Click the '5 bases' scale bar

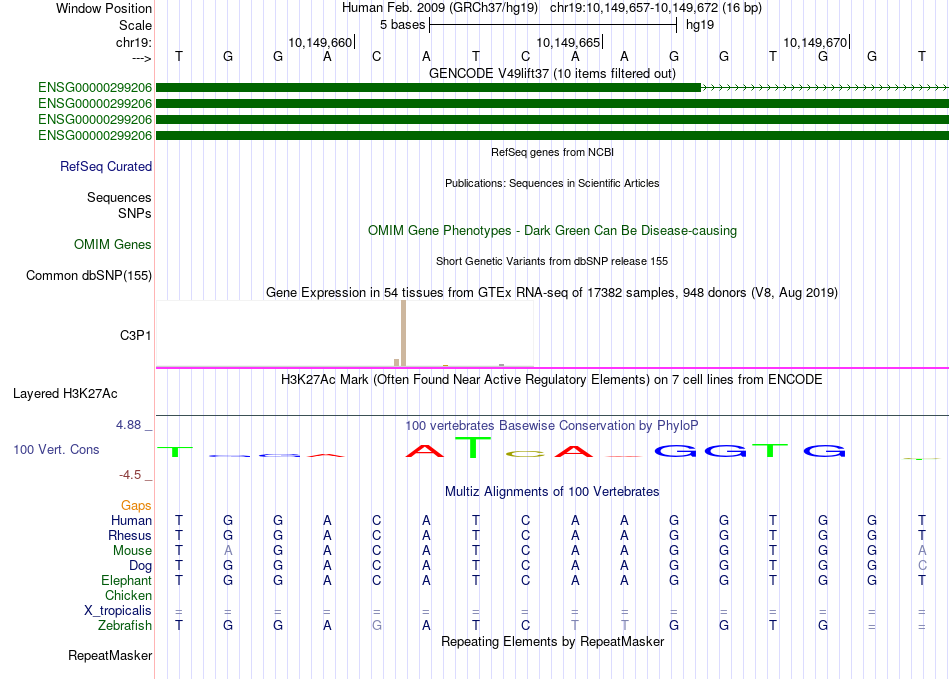pos(552,25)
